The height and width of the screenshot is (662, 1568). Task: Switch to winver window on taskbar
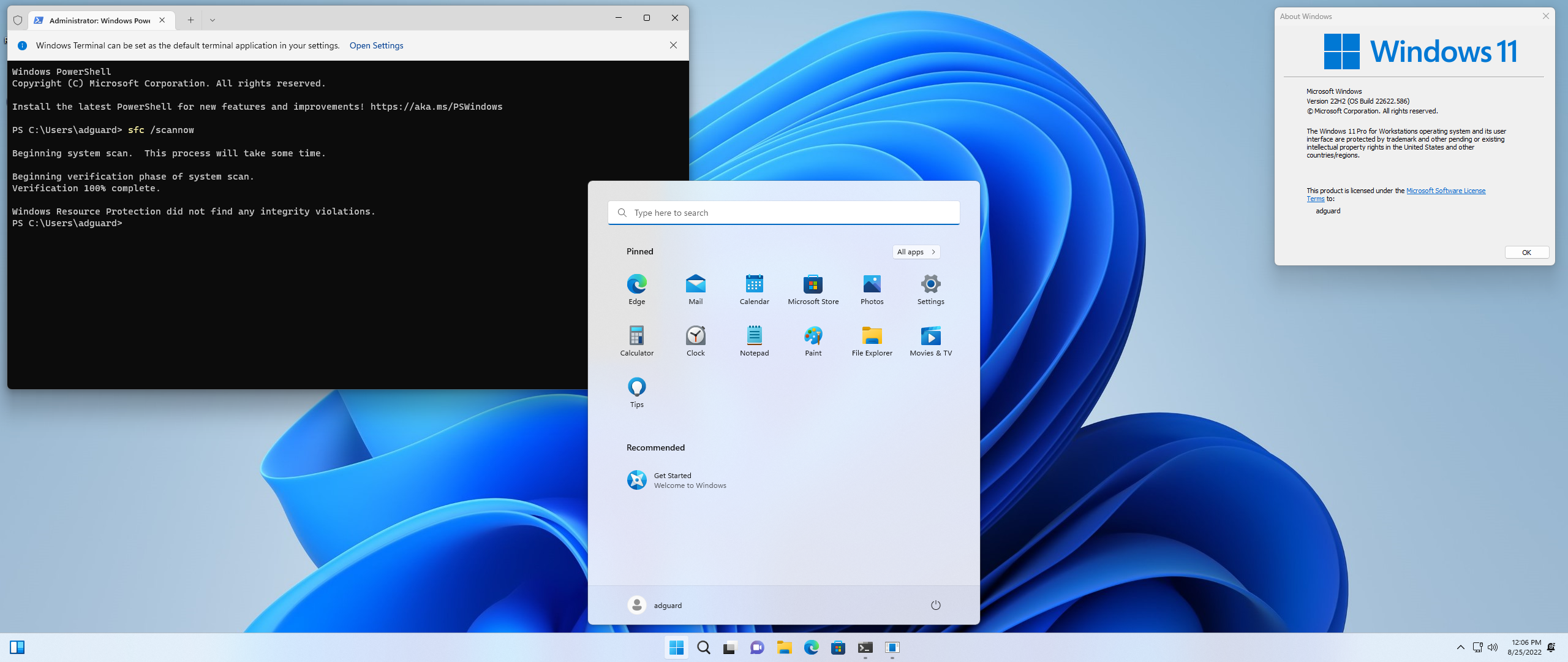(892, 647)
